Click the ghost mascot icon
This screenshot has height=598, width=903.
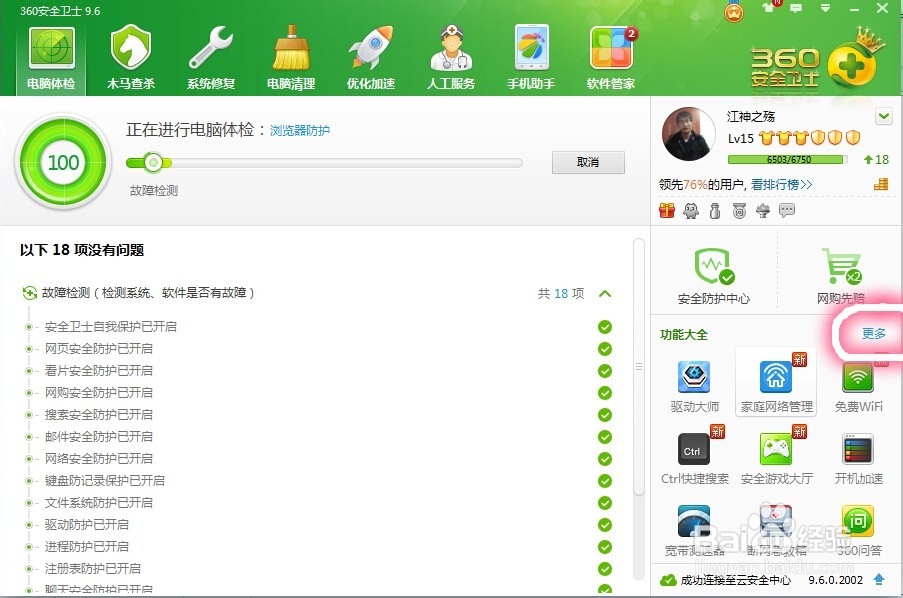pyautogui.click(x=690, y=211)
